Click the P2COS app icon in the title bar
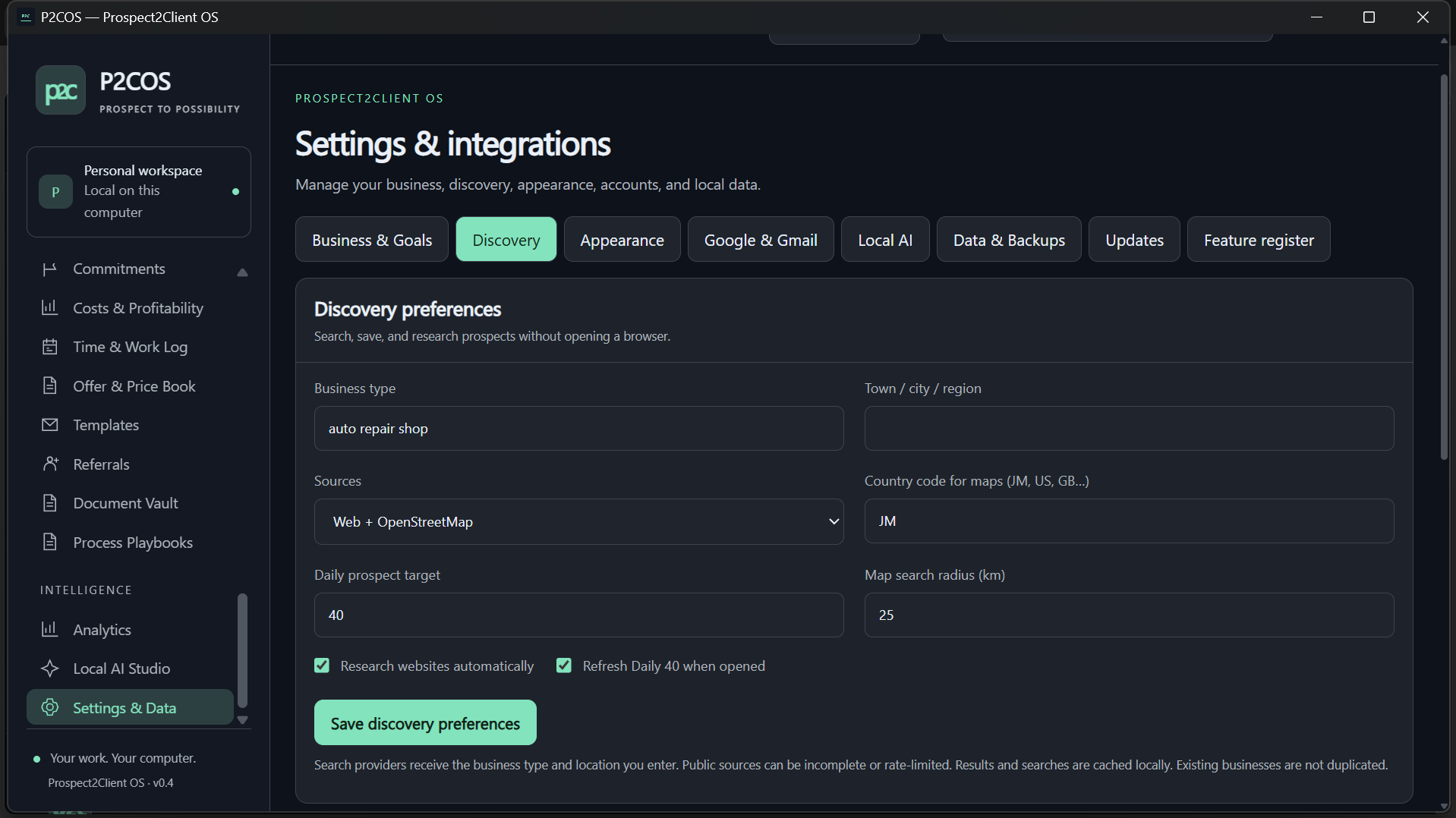Image resolution: width=1456 pixels, height=818 pixels. (25, 17)
